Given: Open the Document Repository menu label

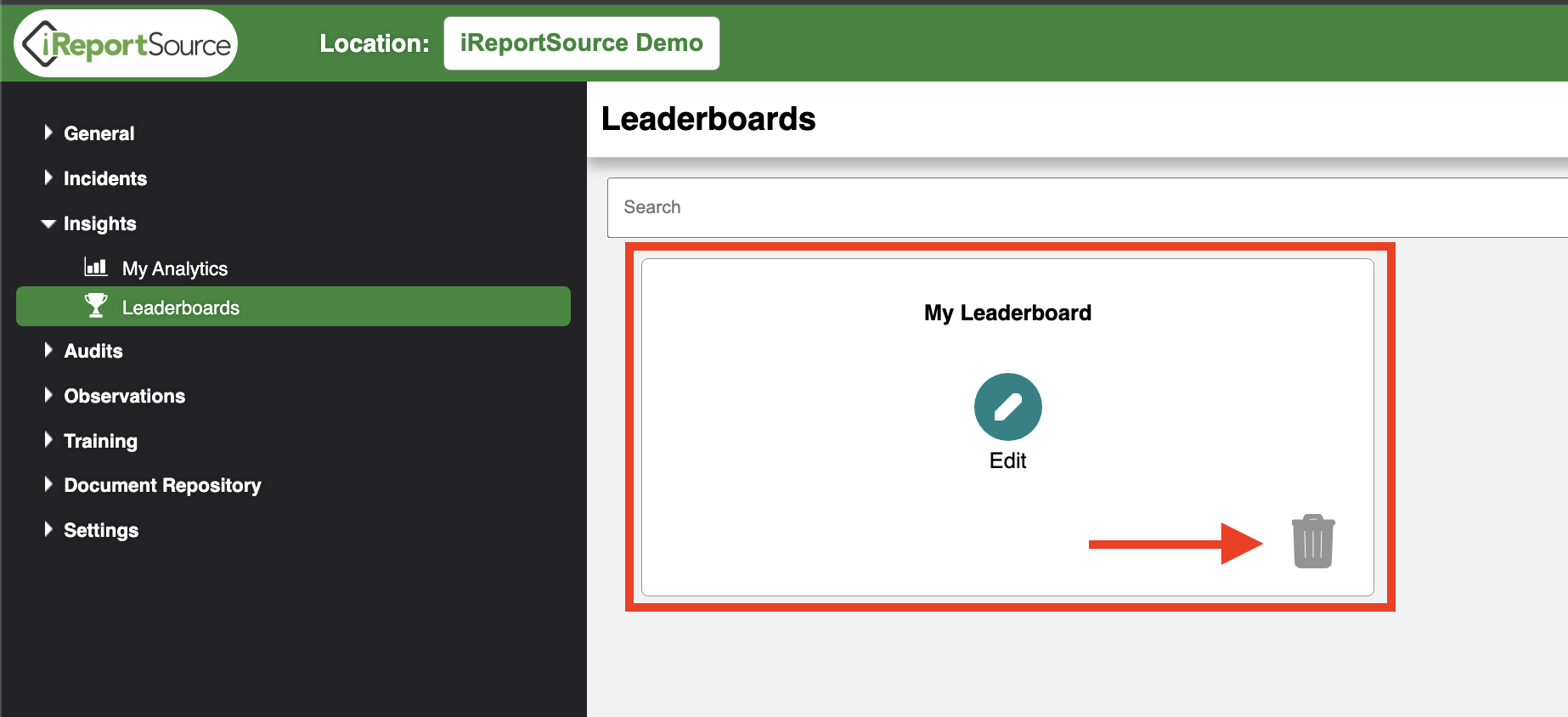Looking at the screenshot, I should tap(162, 485).
